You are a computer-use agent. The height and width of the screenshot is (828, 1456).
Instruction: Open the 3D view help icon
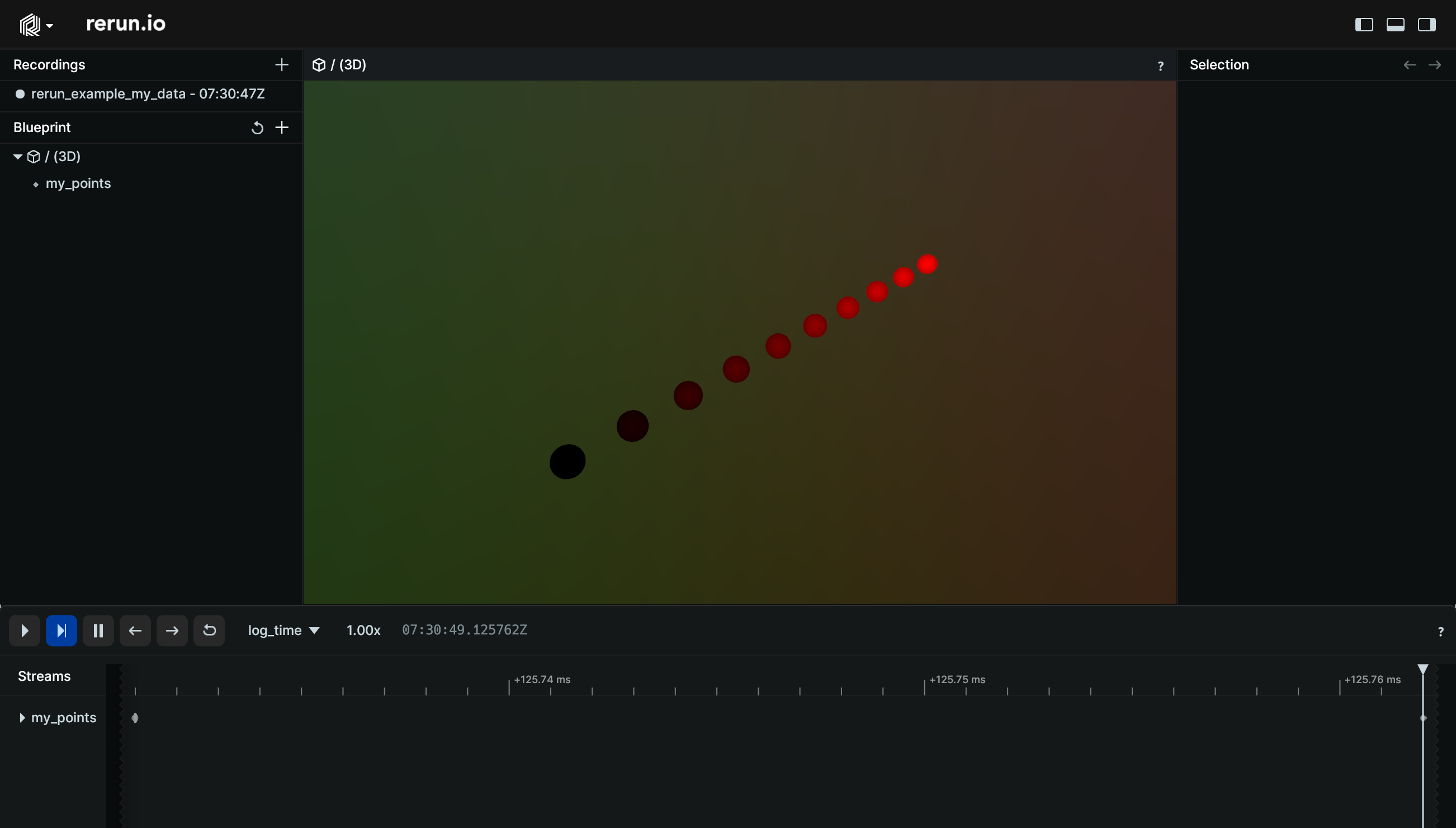click(1160, 66)
